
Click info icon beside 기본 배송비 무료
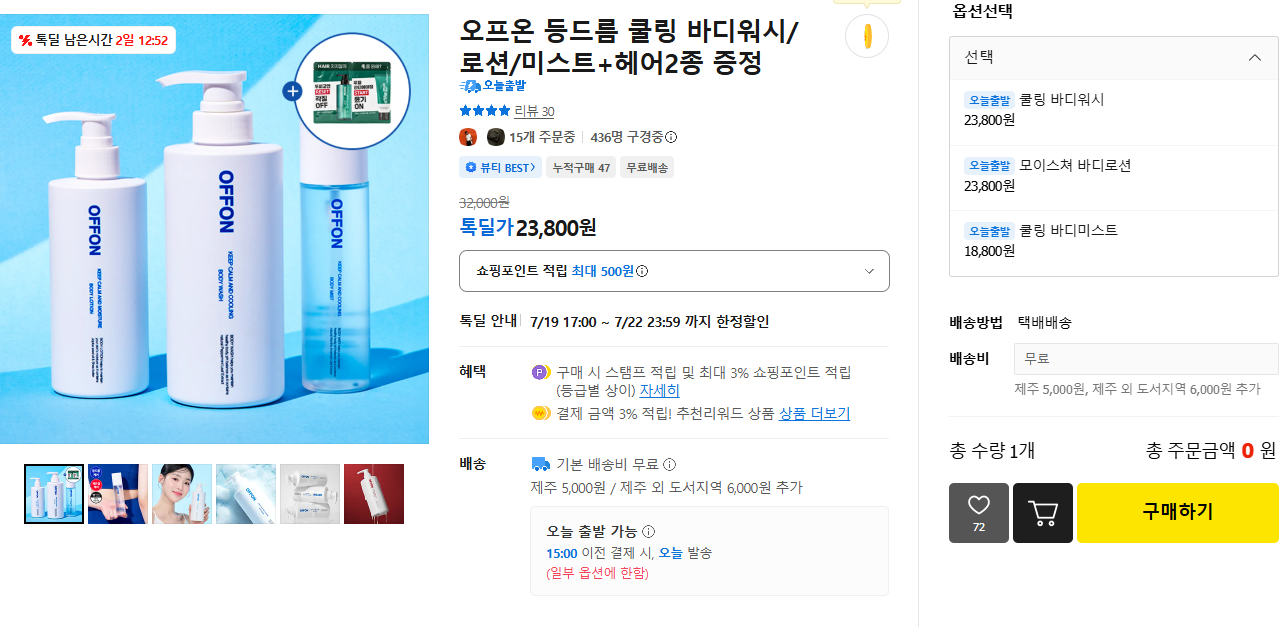[x=669, y=464]
